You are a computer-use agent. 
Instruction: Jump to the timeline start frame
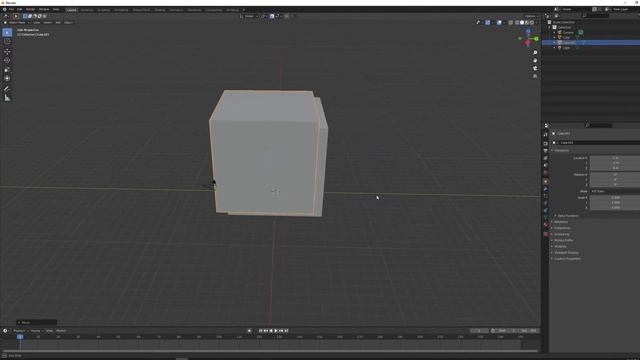coord(261,331)
